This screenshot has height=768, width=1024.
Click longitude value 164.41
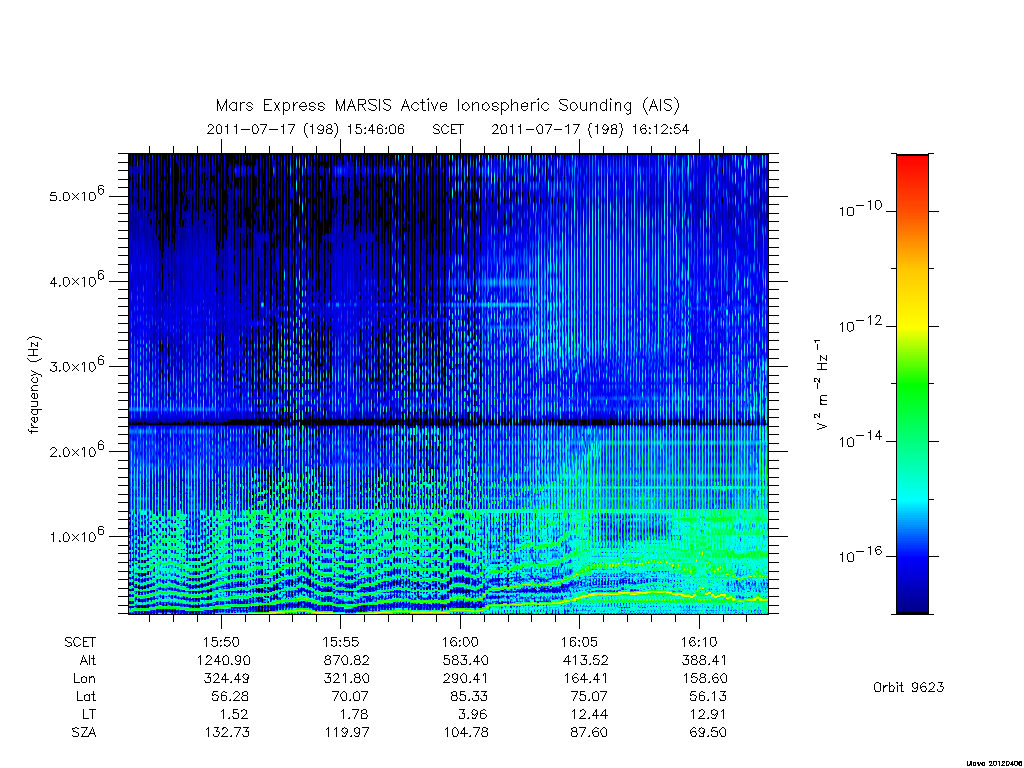pyautogui.click(x=585, y=679)
